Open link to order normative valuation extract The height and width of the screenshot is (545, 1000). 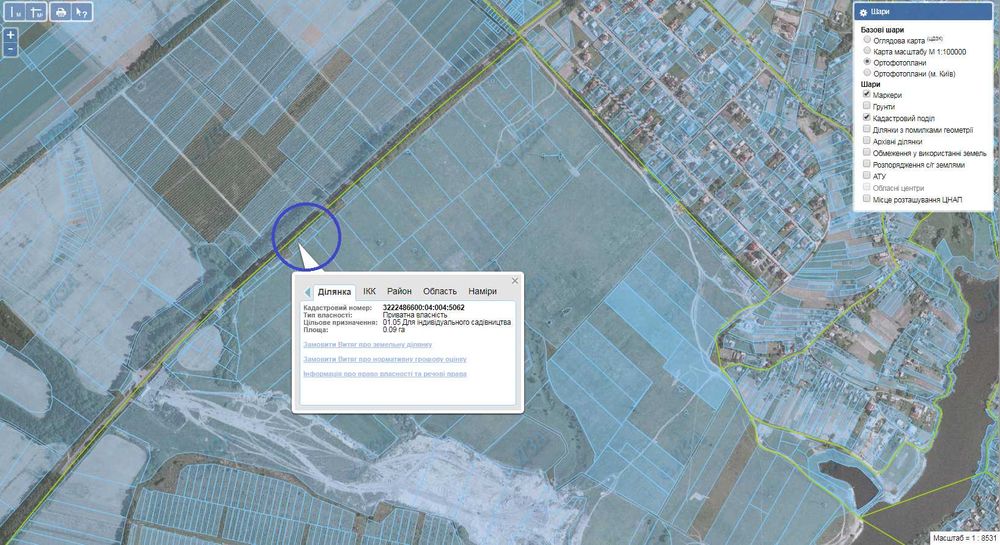(x=385, y=359)
